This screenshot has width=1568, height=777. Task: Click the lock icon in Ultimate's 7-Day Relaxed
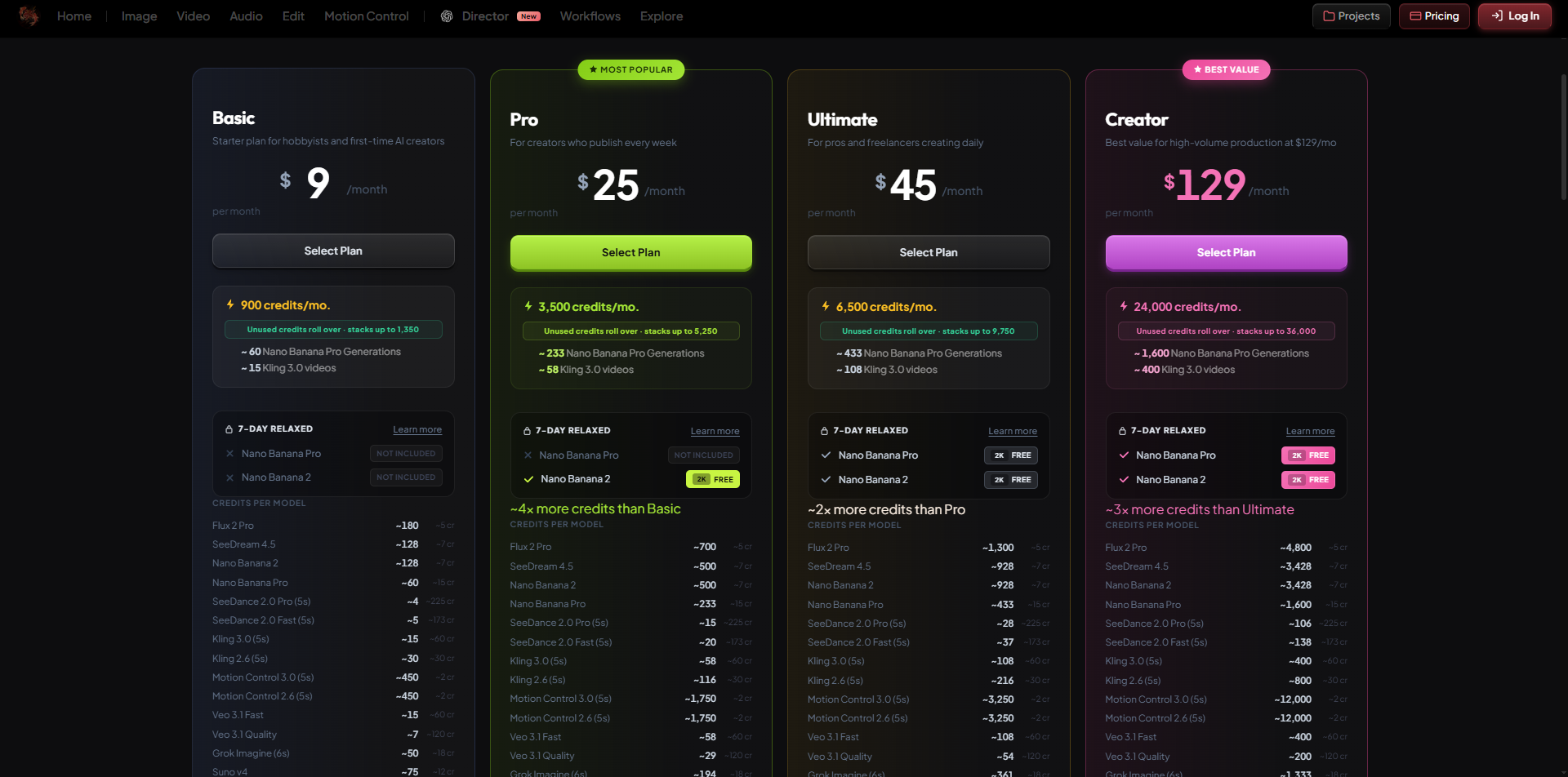point(824,430)
